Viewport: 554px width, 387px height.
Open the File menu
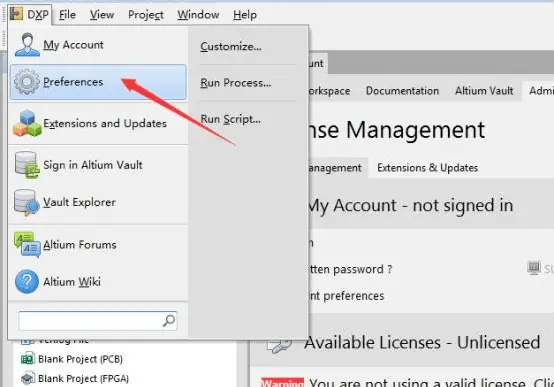67,15
